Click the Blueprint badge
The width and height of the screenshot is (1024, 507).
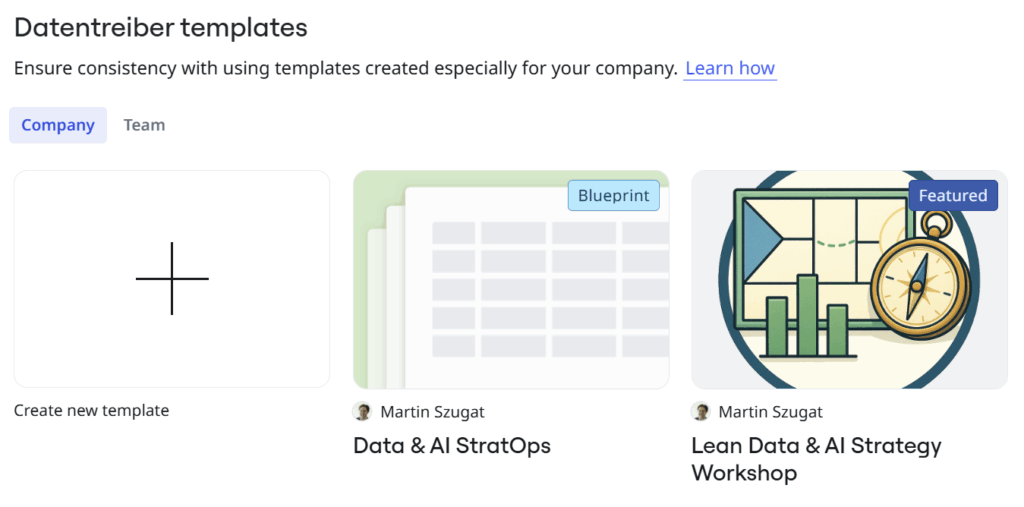(x=614, y=195)
